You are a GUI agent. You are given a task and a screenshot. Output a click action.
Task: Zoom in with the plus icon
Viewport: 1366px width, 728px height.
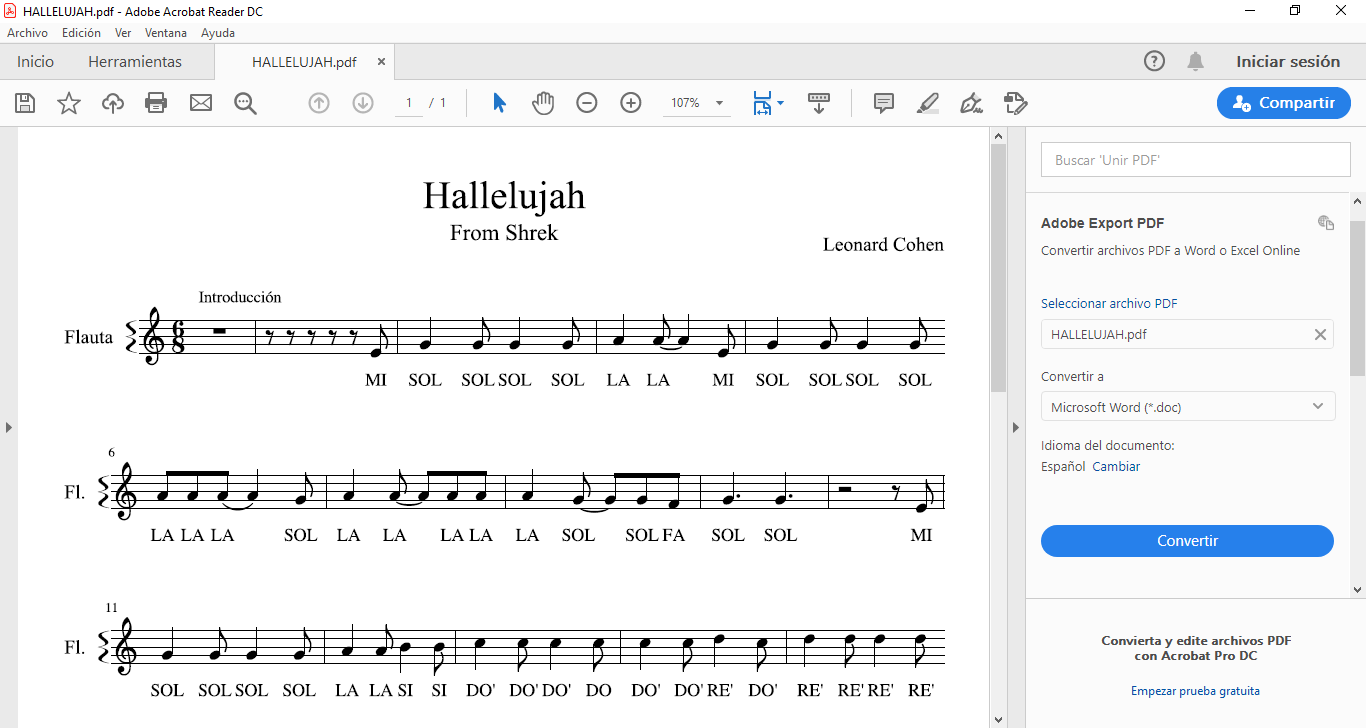click(x=631, y=103)
